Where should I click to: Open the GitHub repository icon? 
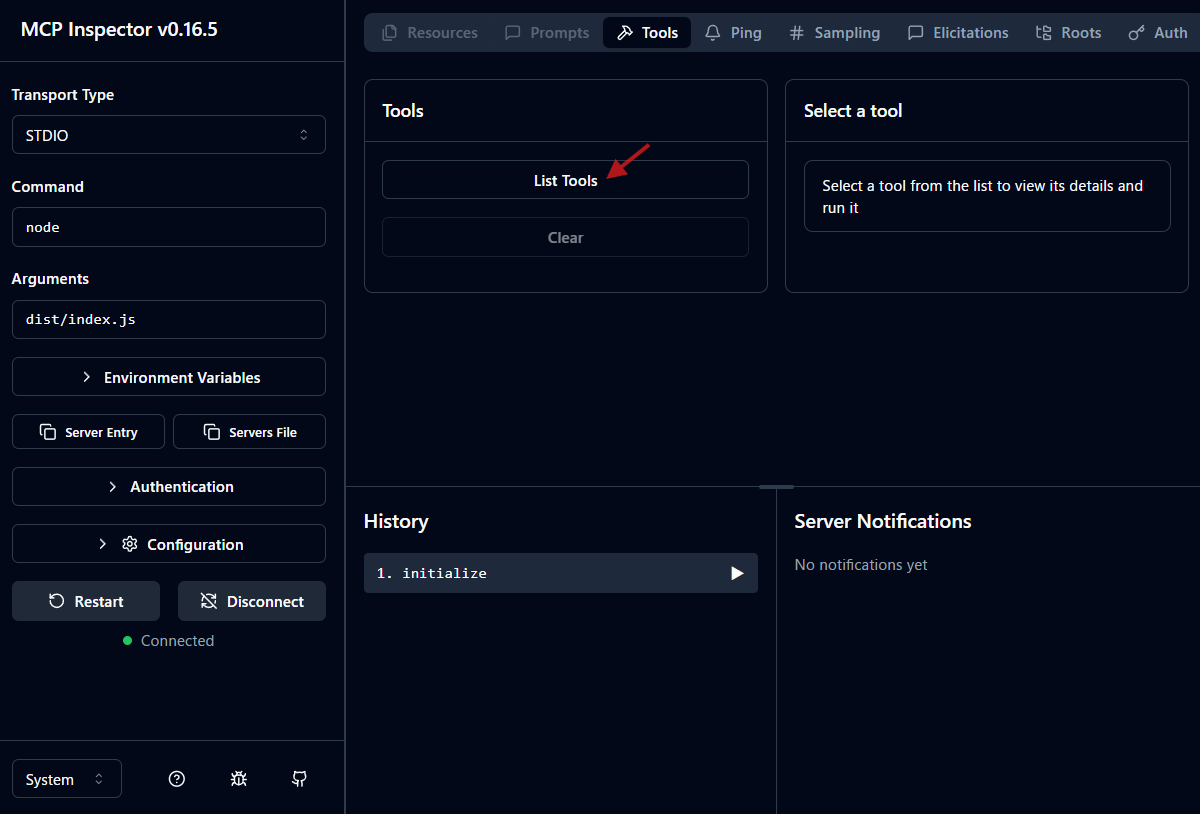(299, 779)
